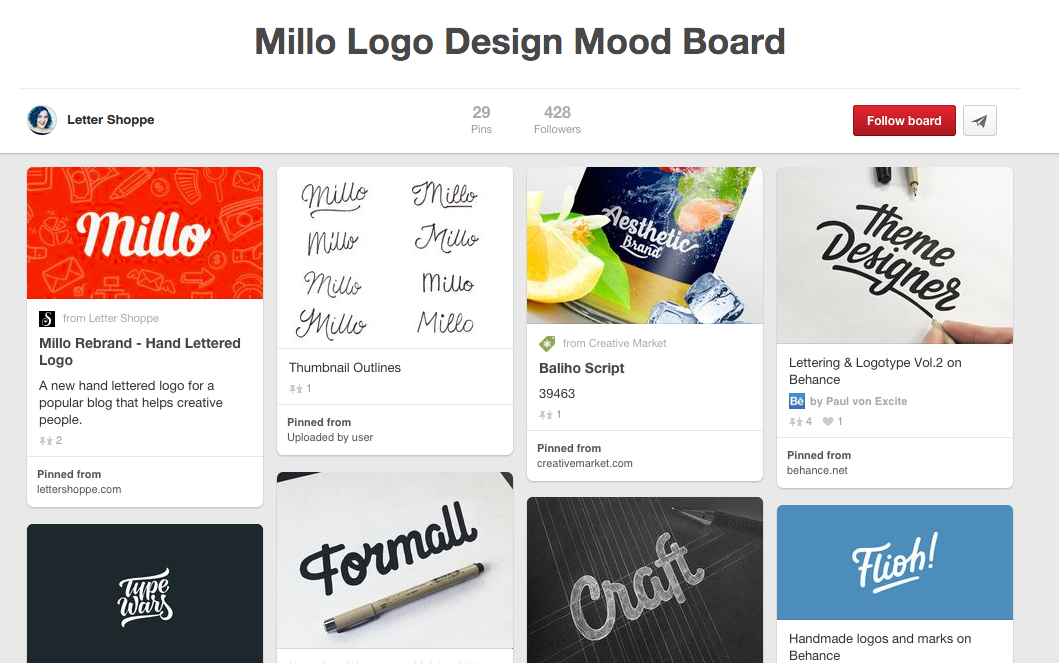View the 428 Followers count
Image resolution: width=1059 pixels, height=663 pixels.
[x=557, y=120]
